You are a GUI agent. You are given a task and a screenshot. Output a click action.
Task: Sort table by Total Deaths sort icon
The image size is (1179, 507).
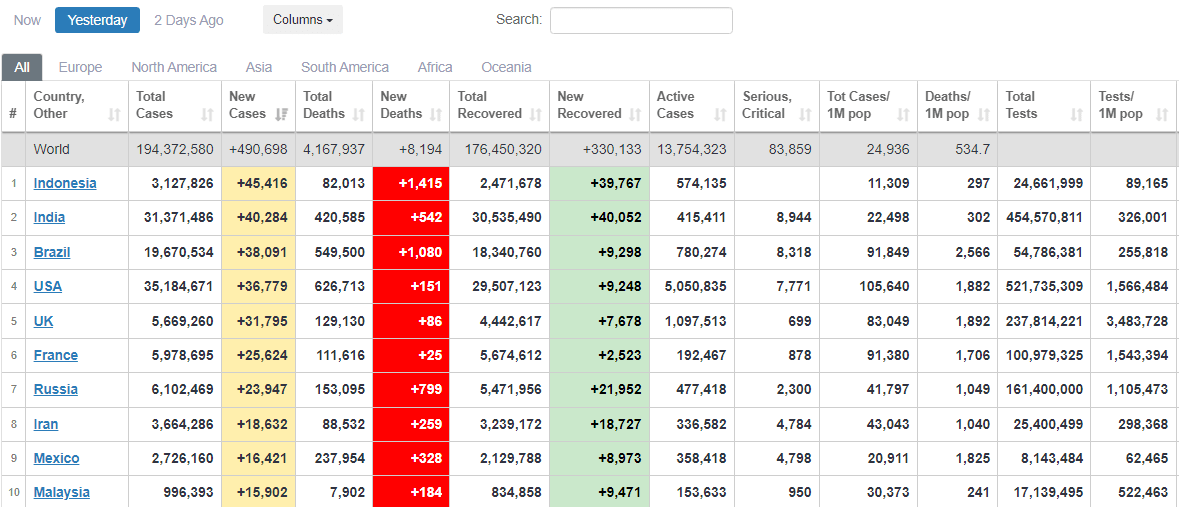358,114
